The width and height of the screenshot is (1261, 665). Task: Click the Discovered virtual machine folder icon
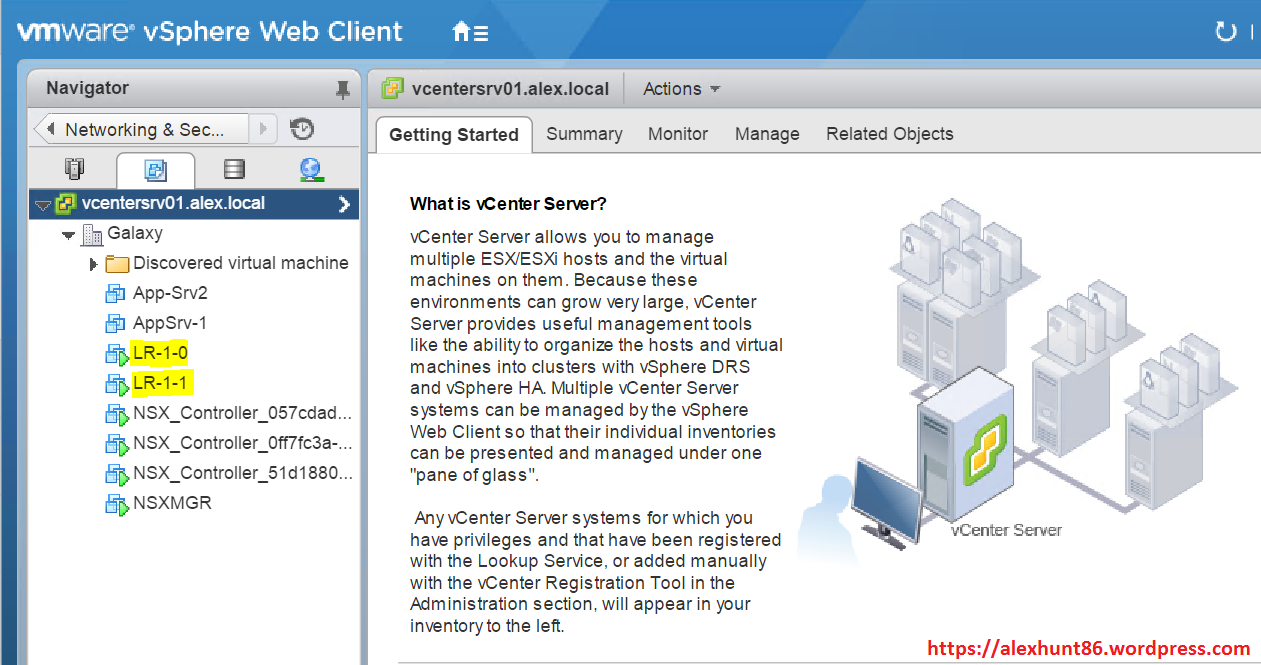pos(117,264)
